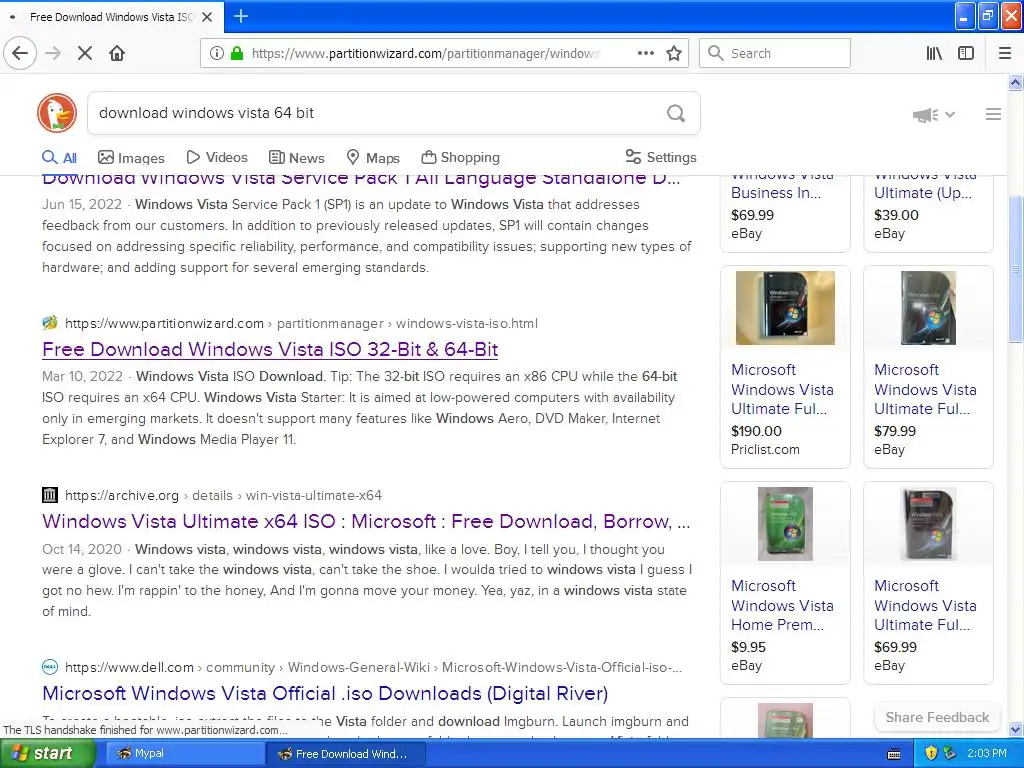Open the $79.99 Vista Ultimate thumbnail
1024x768 pixels.
(928, 308)
